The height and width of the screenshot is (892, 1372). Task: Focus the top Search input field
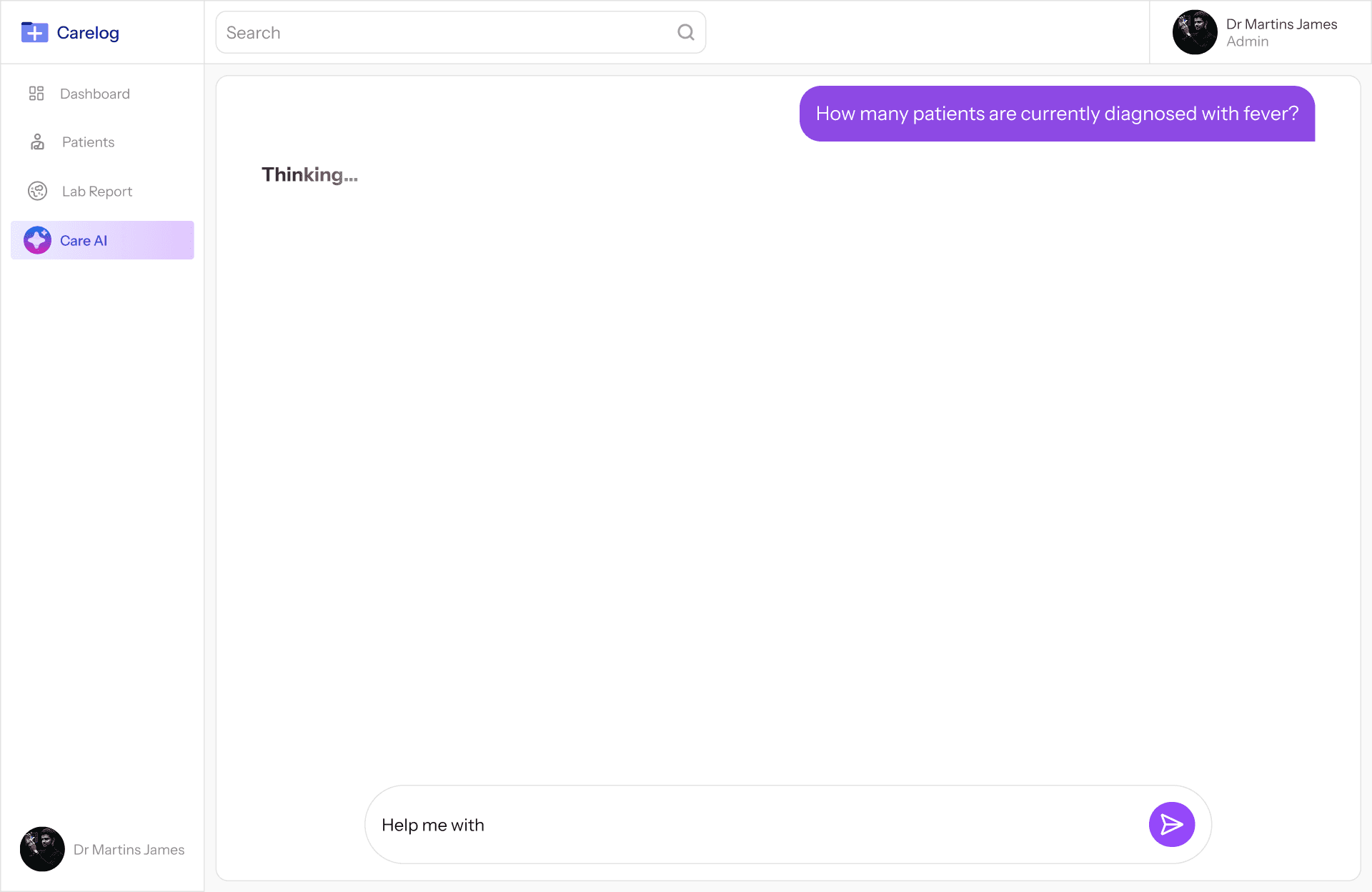tap(443, 33)
